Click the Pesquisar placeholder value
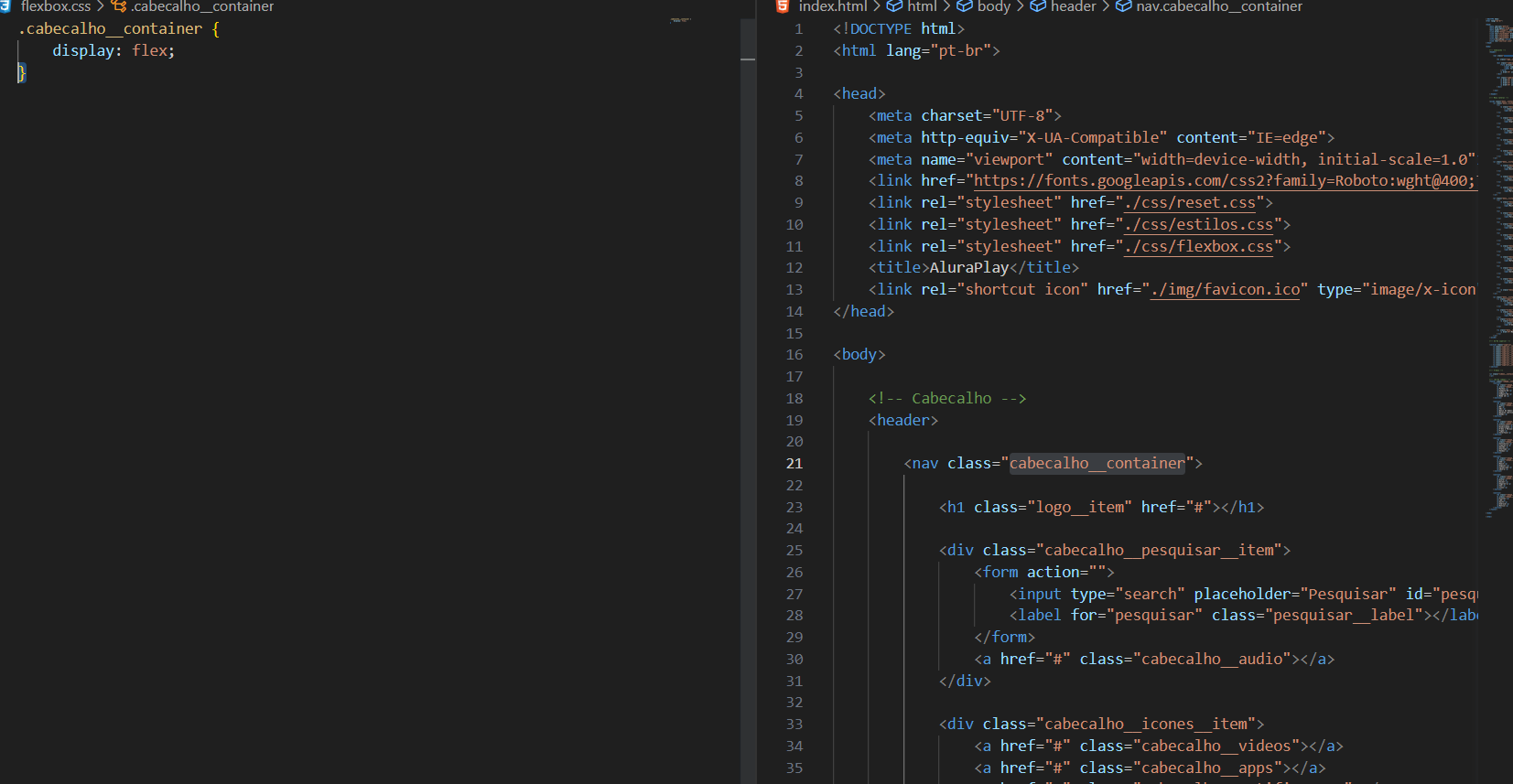The height and width of the screenshot is (784, 1513). (1347, 595)
